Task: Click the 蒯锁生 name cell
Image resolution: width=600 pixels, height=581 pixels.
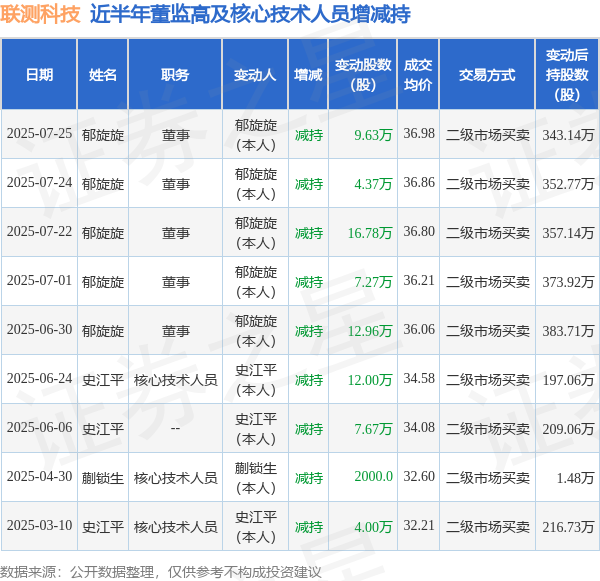Action: pos(103,478)
